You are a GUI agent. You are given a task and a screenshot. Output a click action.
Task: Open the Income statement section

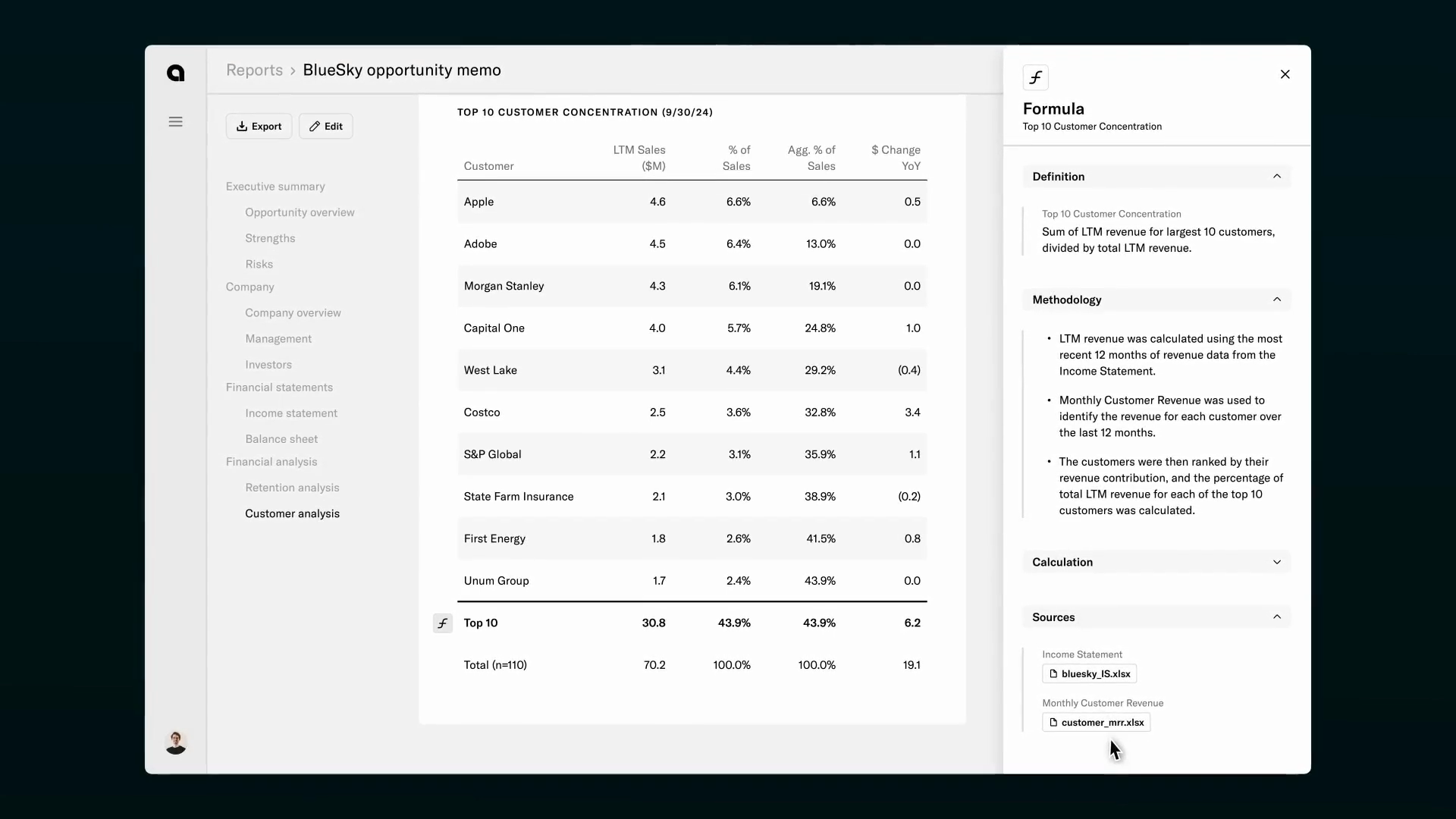(291, 413)
